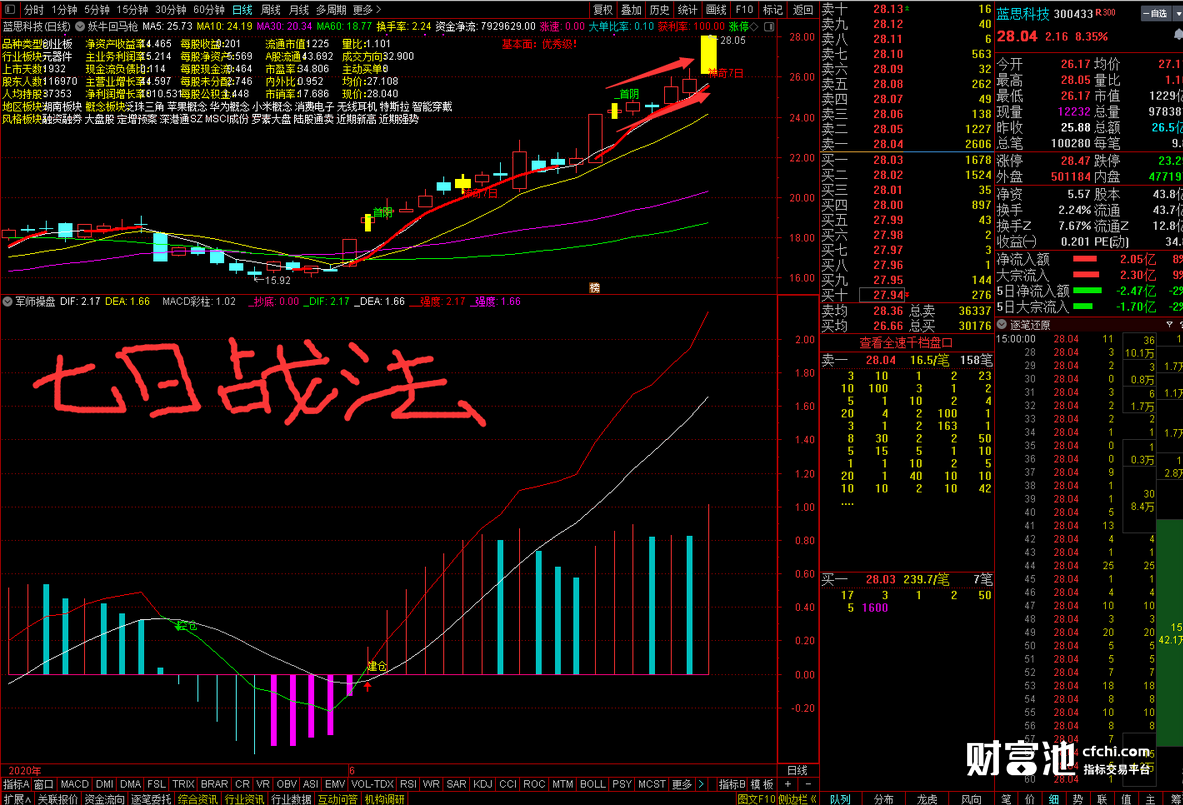Open the 模板 template tab
The image size is (1183, 805).
tap(762, 785)
